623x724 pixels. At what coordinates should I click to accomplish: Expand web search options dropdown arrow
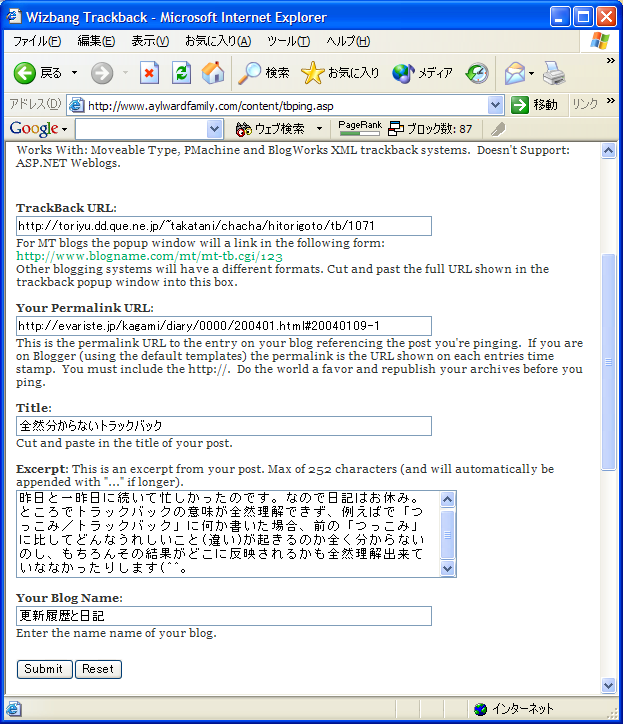pos(319,129)
